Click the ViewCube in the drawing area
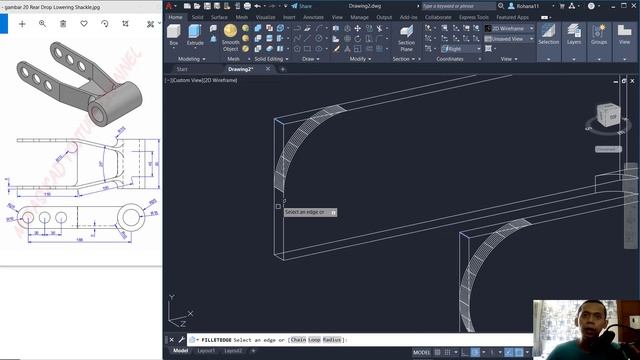 tap(609, 116)
